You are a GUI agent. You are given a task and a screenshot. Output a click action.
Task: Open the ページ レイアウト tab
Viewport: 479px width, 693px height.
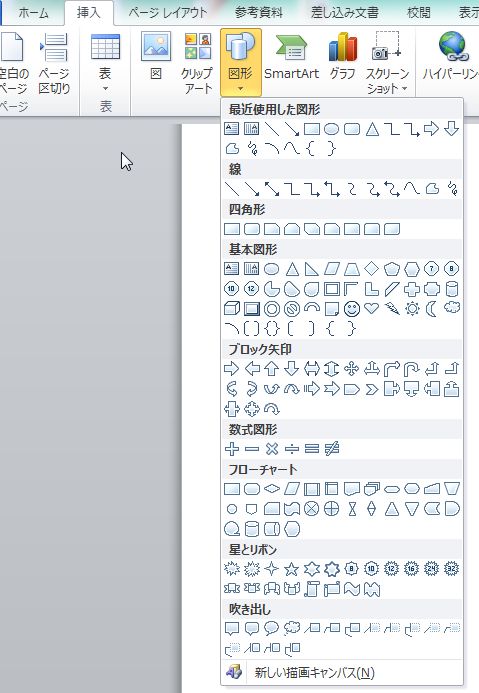pos(167,13)
